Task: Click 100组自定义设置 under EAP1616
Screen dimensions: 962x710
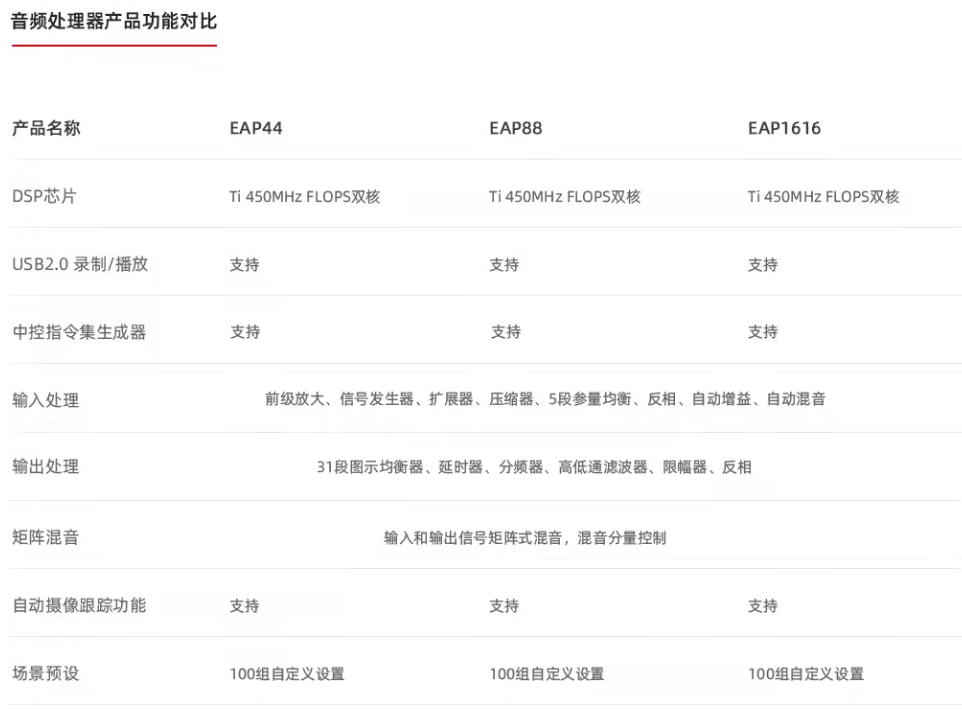Action: click(806, 674)
